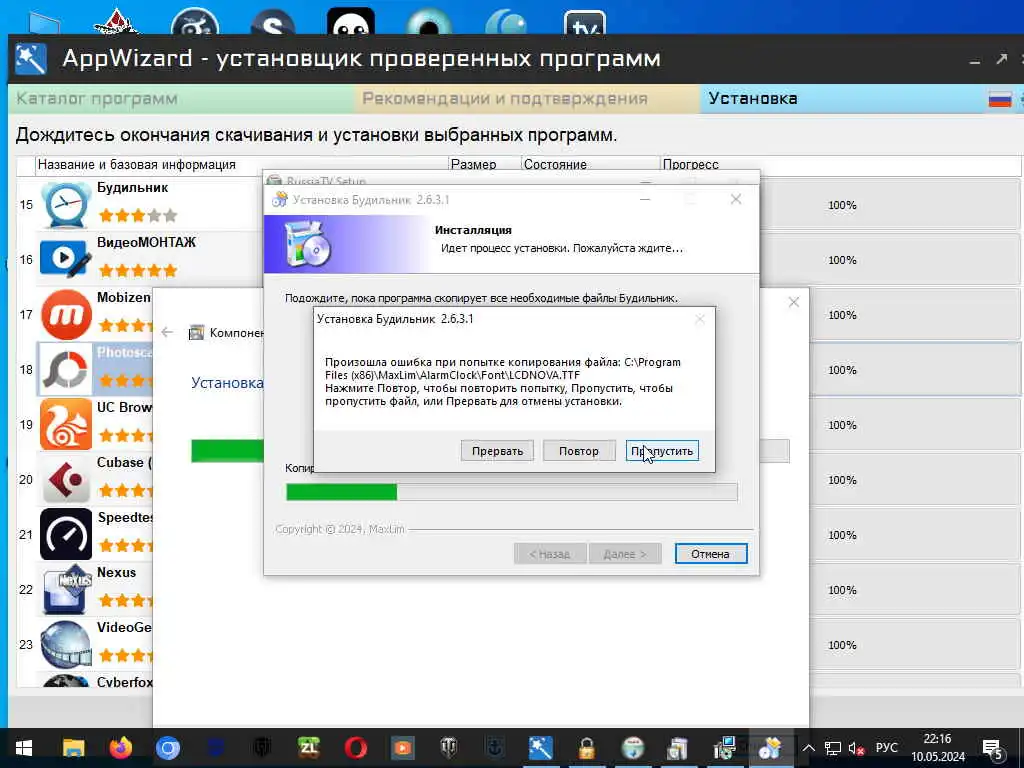
Task: Click the ВидеоМОНТАЖ program name text
Action: tap(146, 242)
